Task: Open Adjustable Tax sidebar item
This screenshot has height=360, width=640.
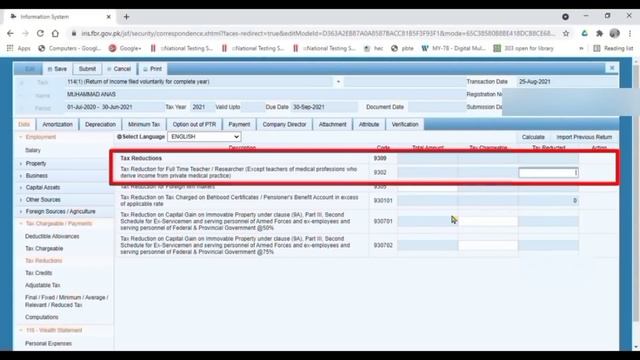Action: point(42,285)
